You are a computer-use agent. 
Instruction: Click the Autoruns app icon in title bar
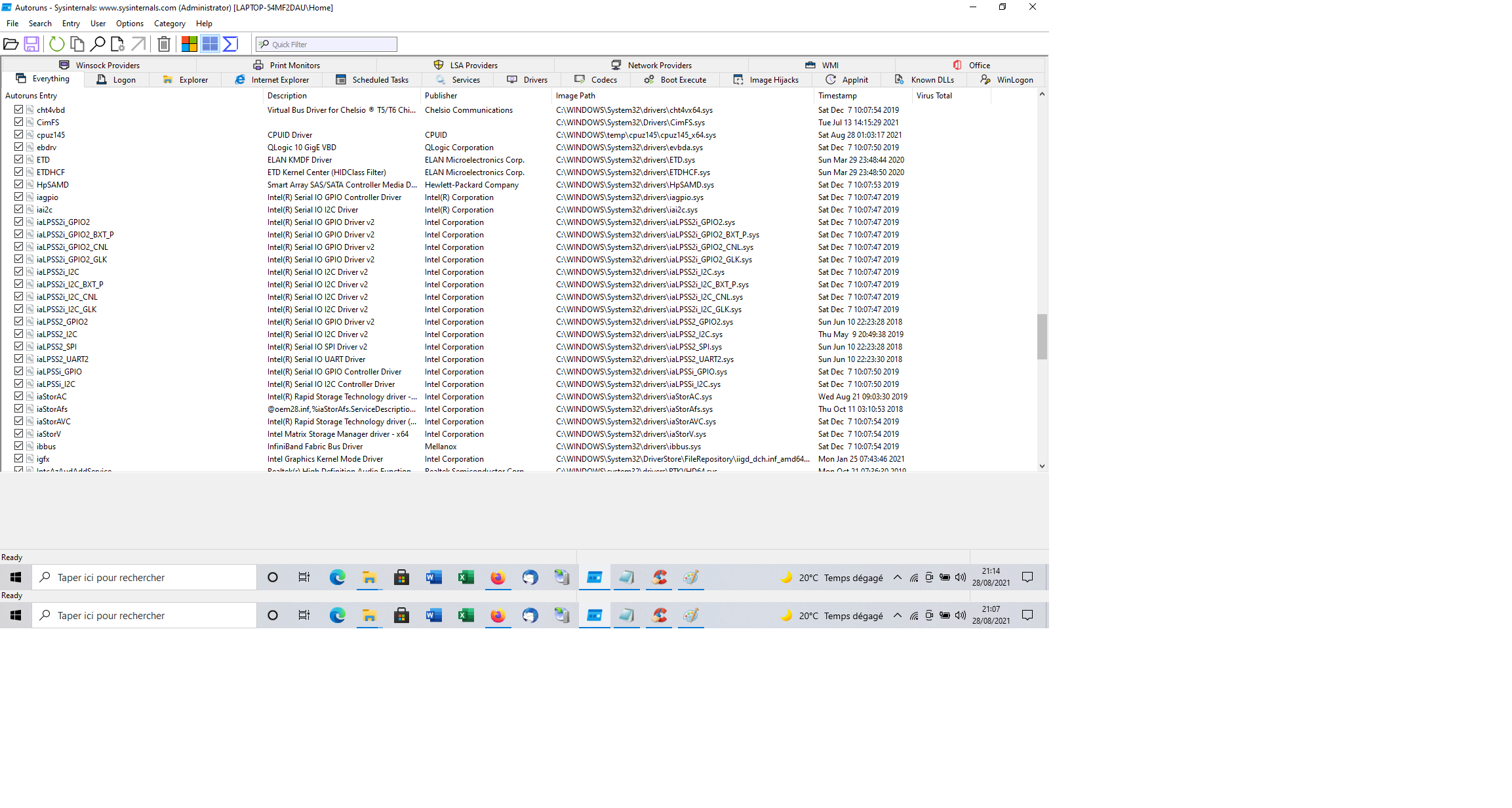(7, 7)
